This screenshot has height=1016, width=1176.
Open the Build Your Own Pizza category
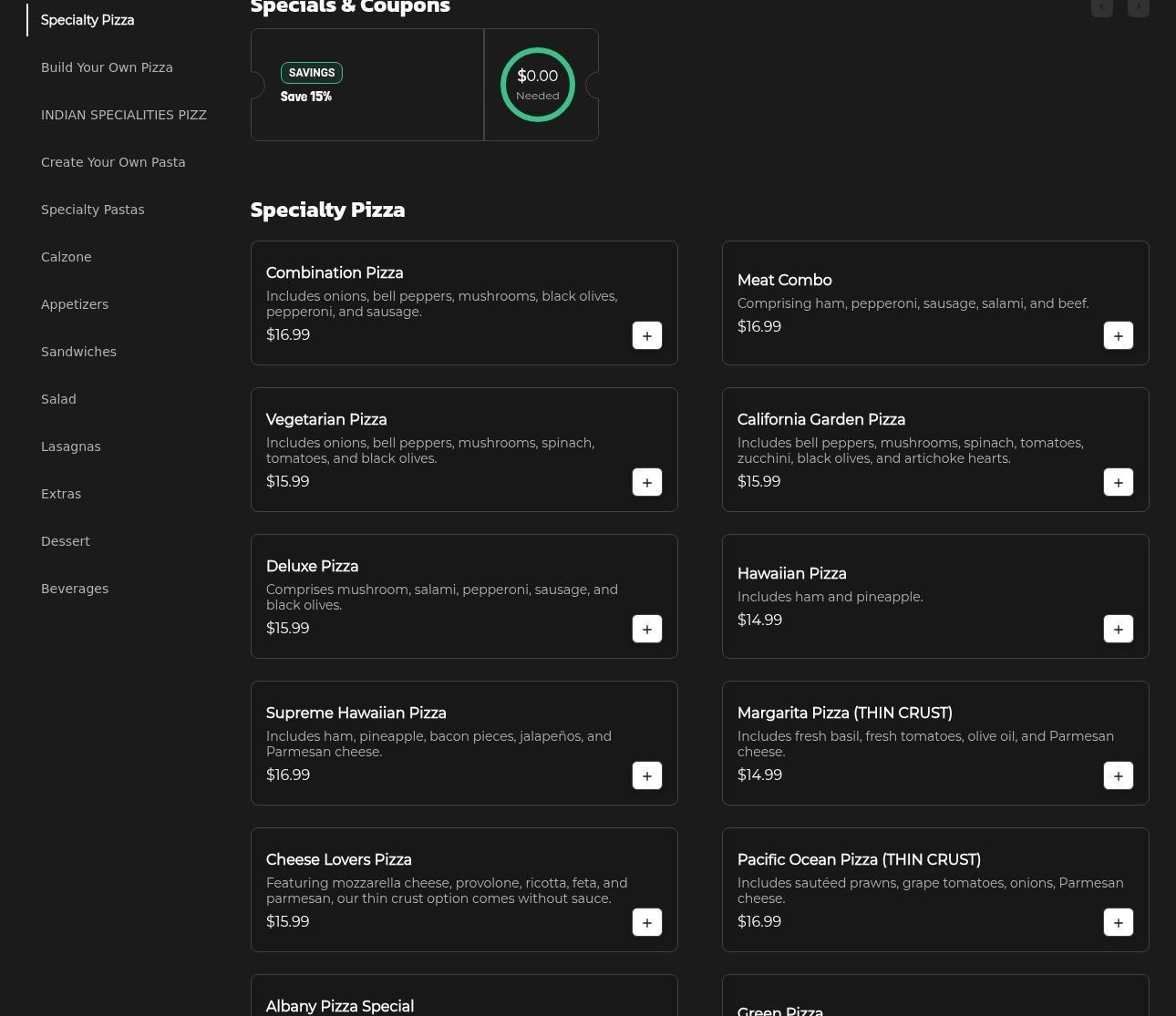(x=107, y=67)
